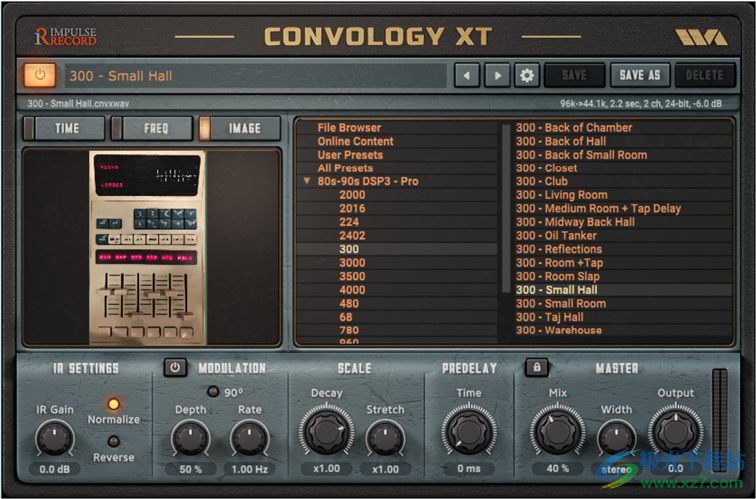Select the 2000 folder
The image size is (756, 499).
coord(352,195)
